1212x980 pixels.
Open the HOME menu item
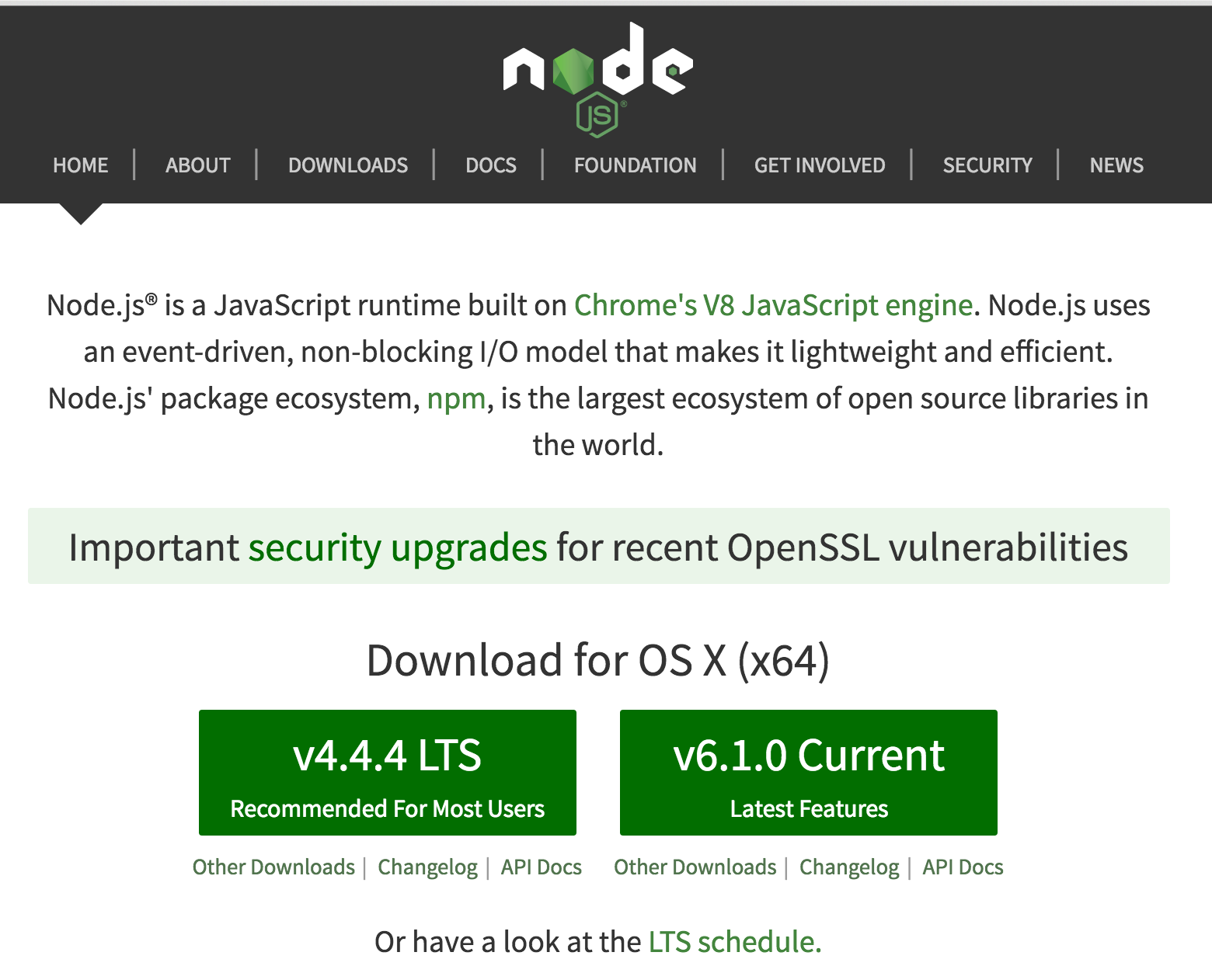[80, 165]
